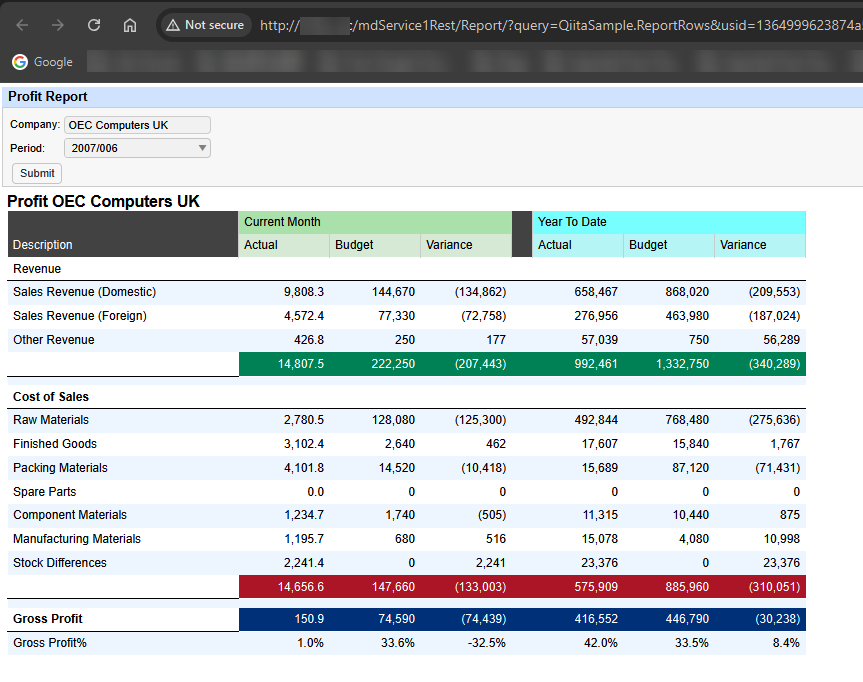This screenshot has width=863, height=682.
Task: Click the browser forward arrow
Action: (x=58, y=25)
